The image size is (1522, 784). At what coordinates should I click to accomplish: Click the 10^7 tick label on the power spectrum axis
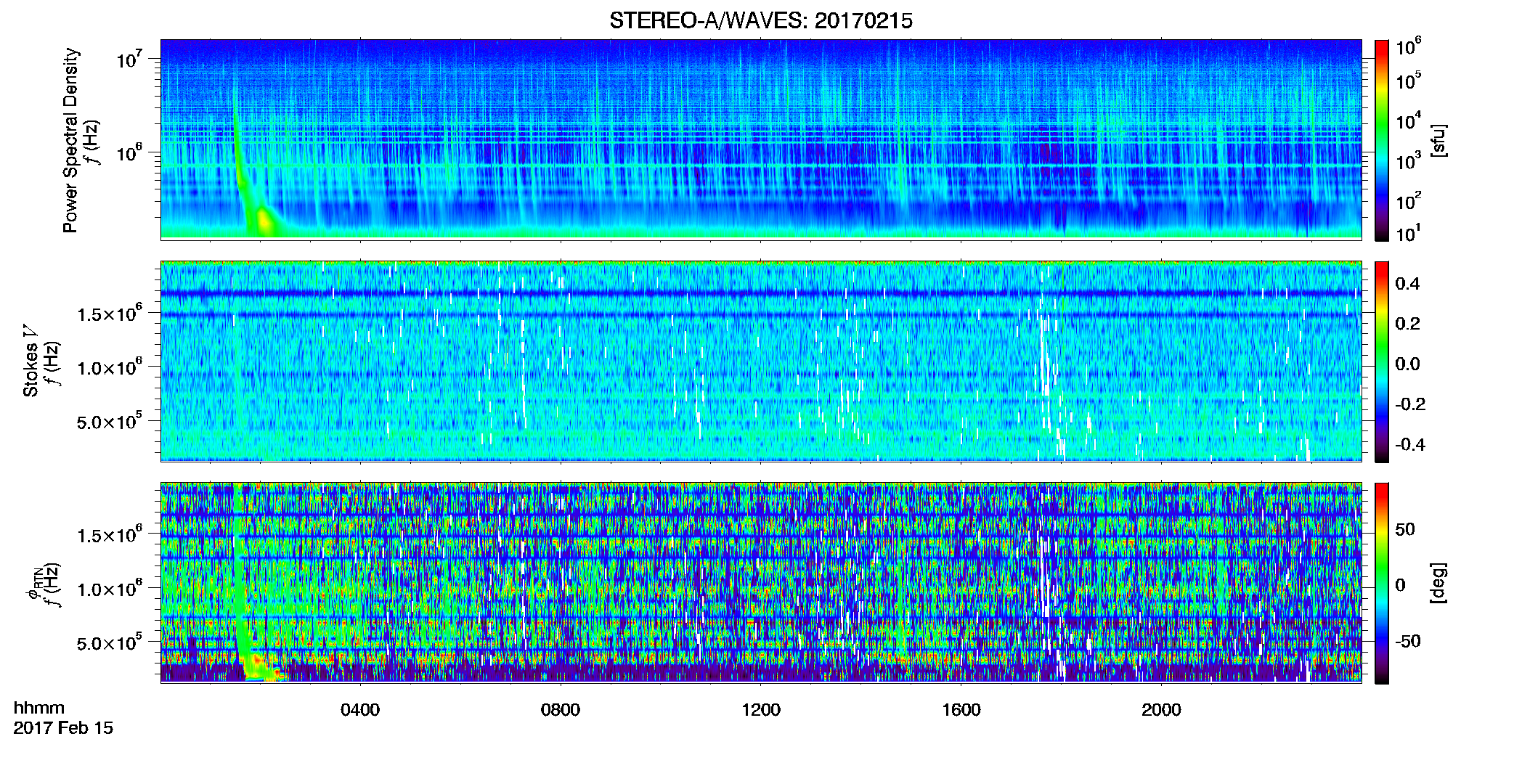[x=129, y=60]
